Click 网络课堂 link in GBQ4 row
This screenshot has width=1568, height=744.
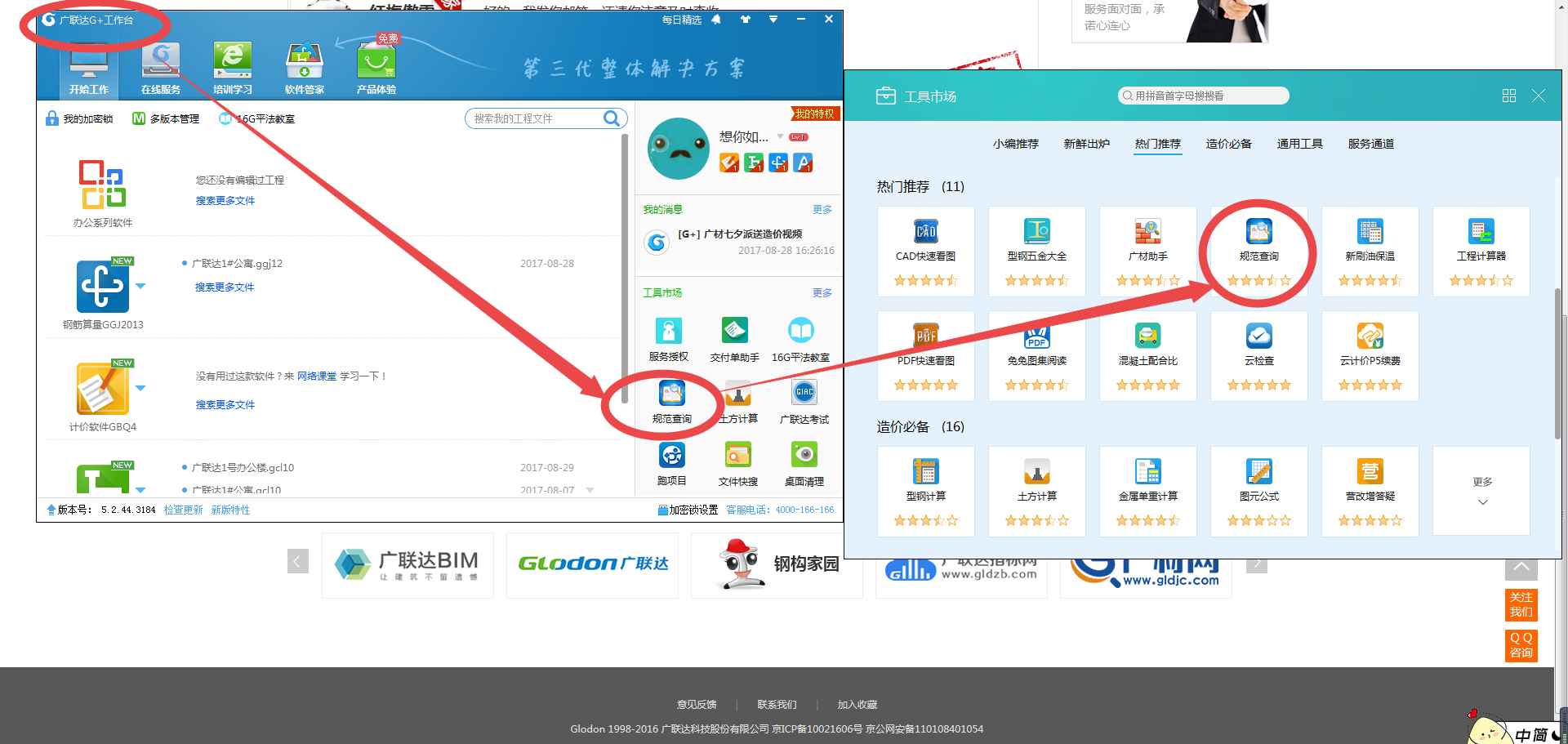[317, 376]
